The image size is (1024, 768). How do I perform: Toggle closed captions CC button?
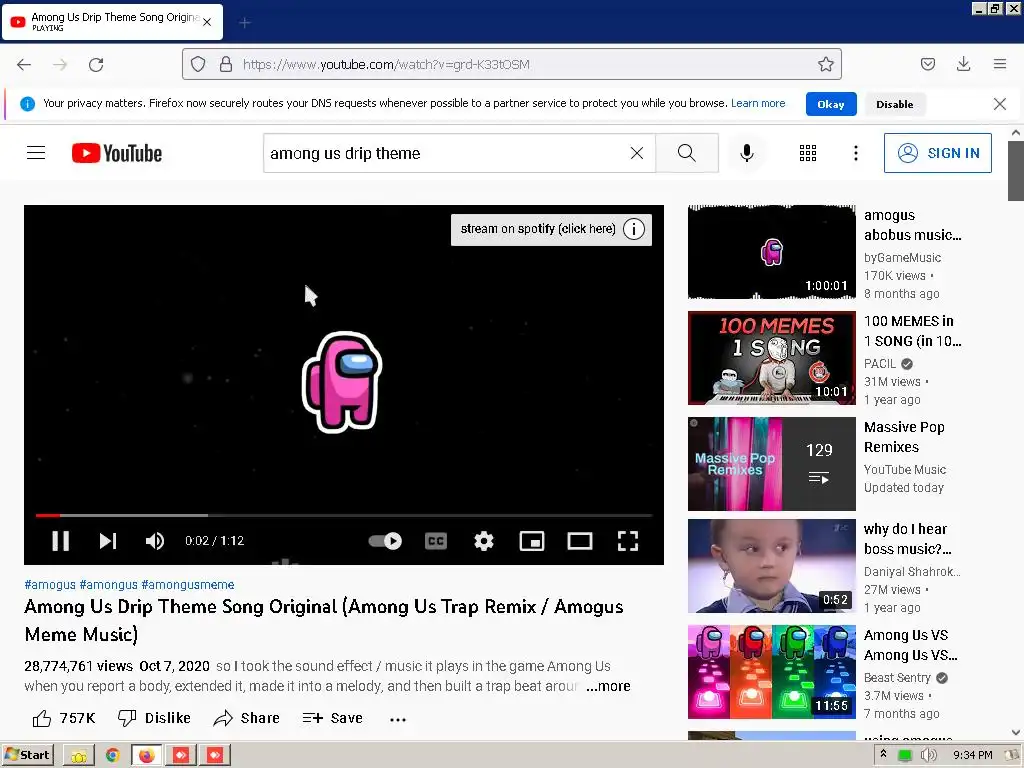tap(436, 541)
